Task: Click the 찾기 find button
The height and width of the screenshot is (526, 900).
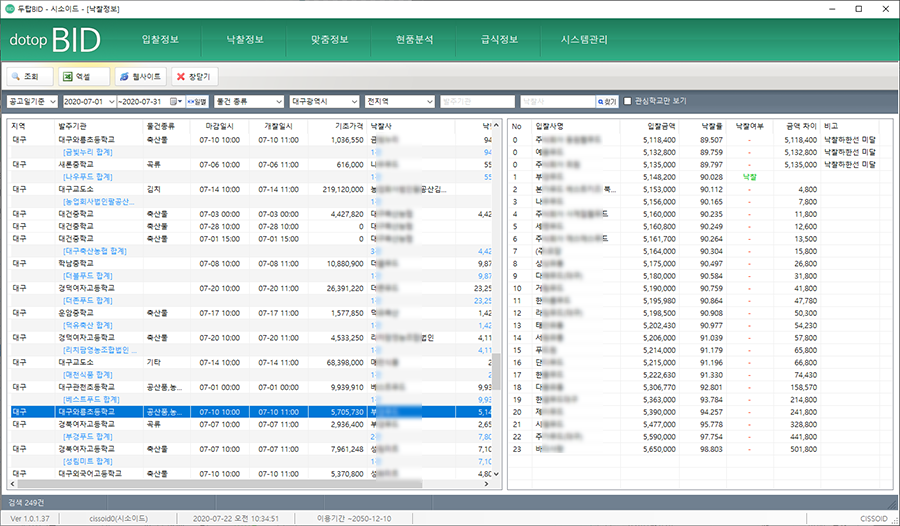Action: tap(607, 101)
